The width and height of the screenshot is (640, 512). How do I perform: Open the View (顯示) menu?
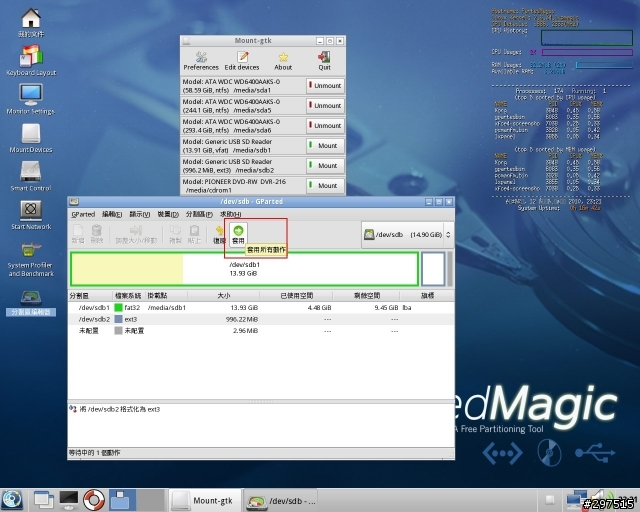pyautogui.click(x=140, y=214)
